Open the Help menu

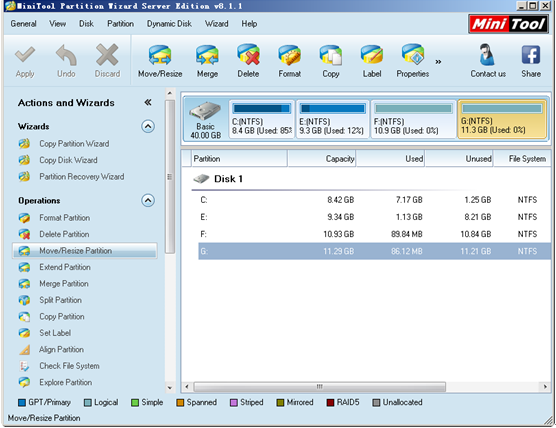pos(249,24)
